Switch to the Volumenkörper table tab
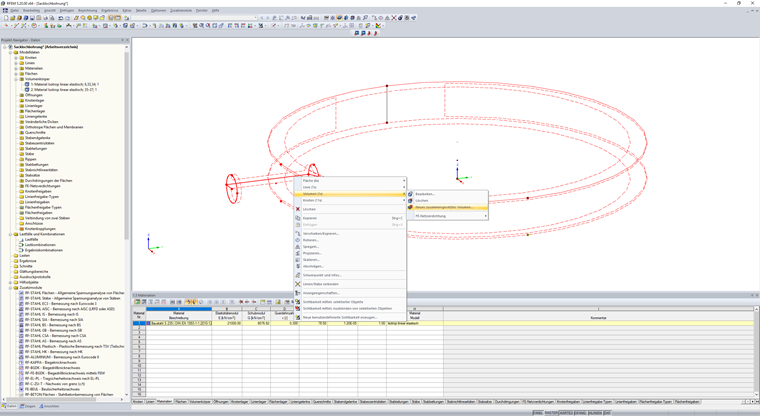The width and height of the screenshot is (760, 416). coord(200,402)
